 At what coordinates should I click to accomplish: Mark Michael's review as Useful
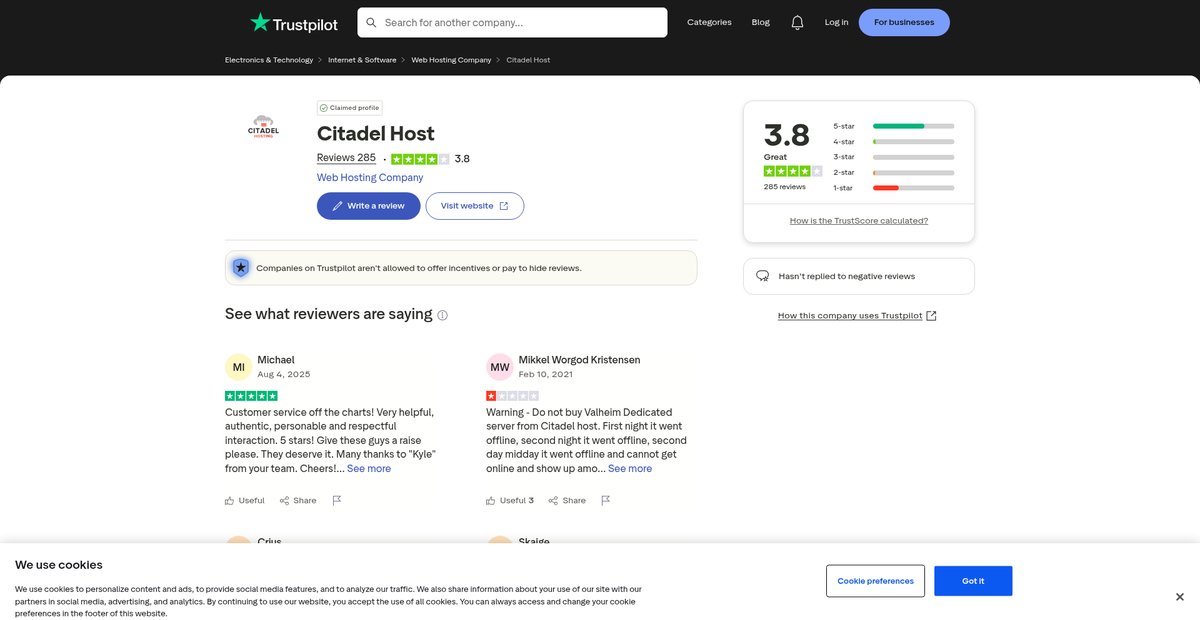[x=245, y=500]
